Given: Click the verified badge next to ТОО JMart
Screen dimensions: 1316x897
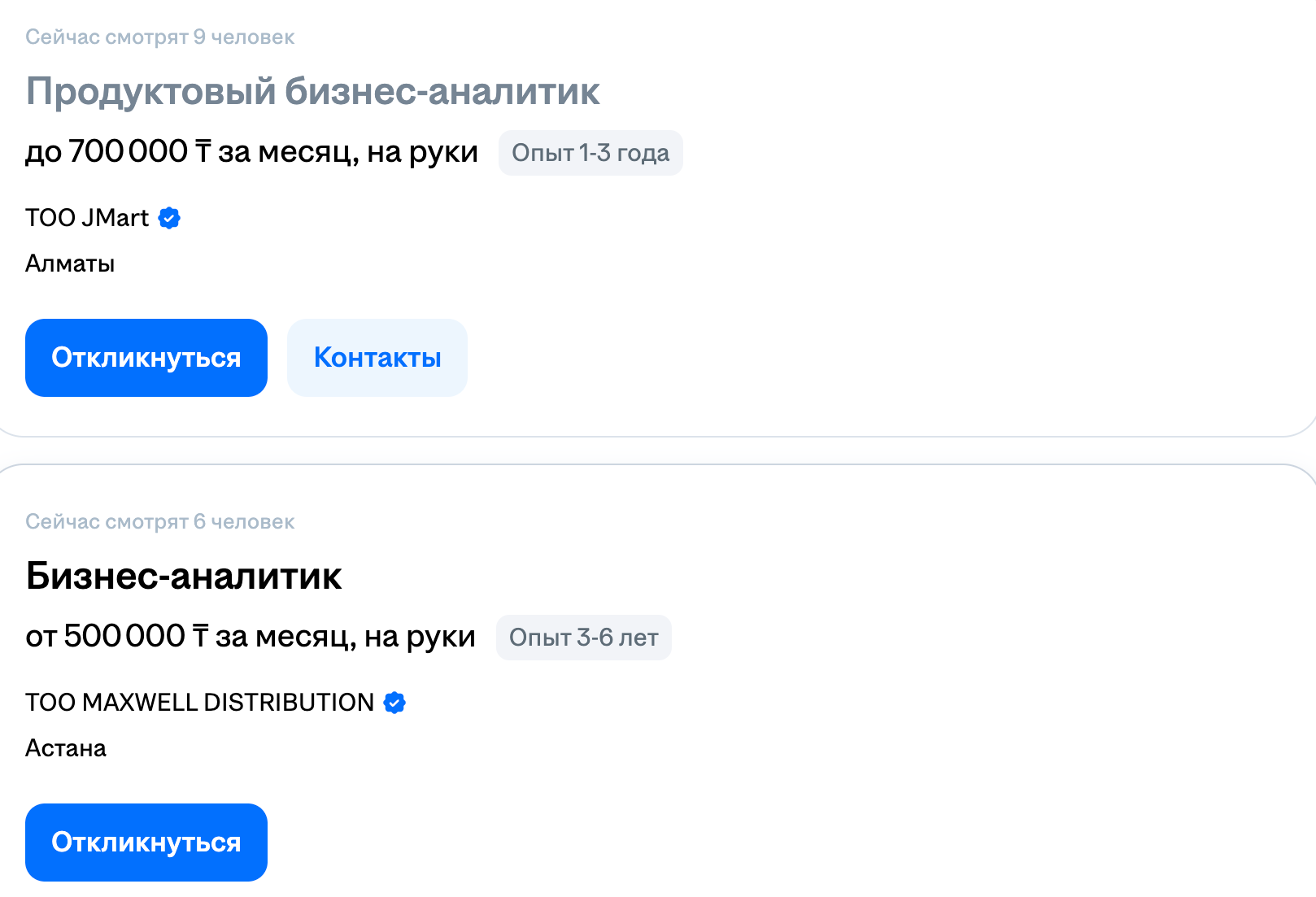Looking at the screenshot, I should (169, 218).
